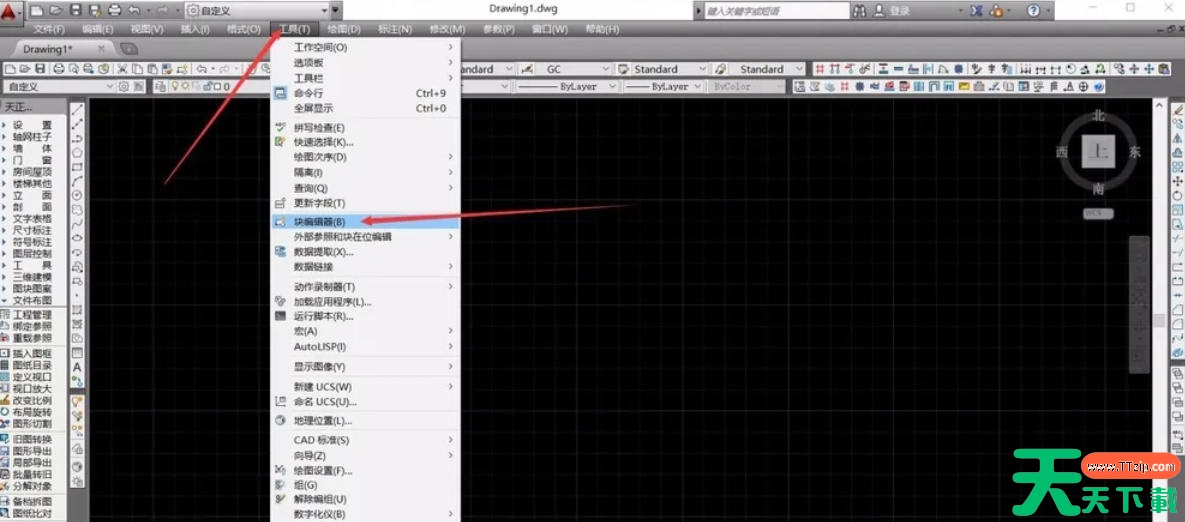The width and height of the screenshot is (1185, 522).
Task: Select 加载应用程序(L) menu entry
Action: coord(366,302)
